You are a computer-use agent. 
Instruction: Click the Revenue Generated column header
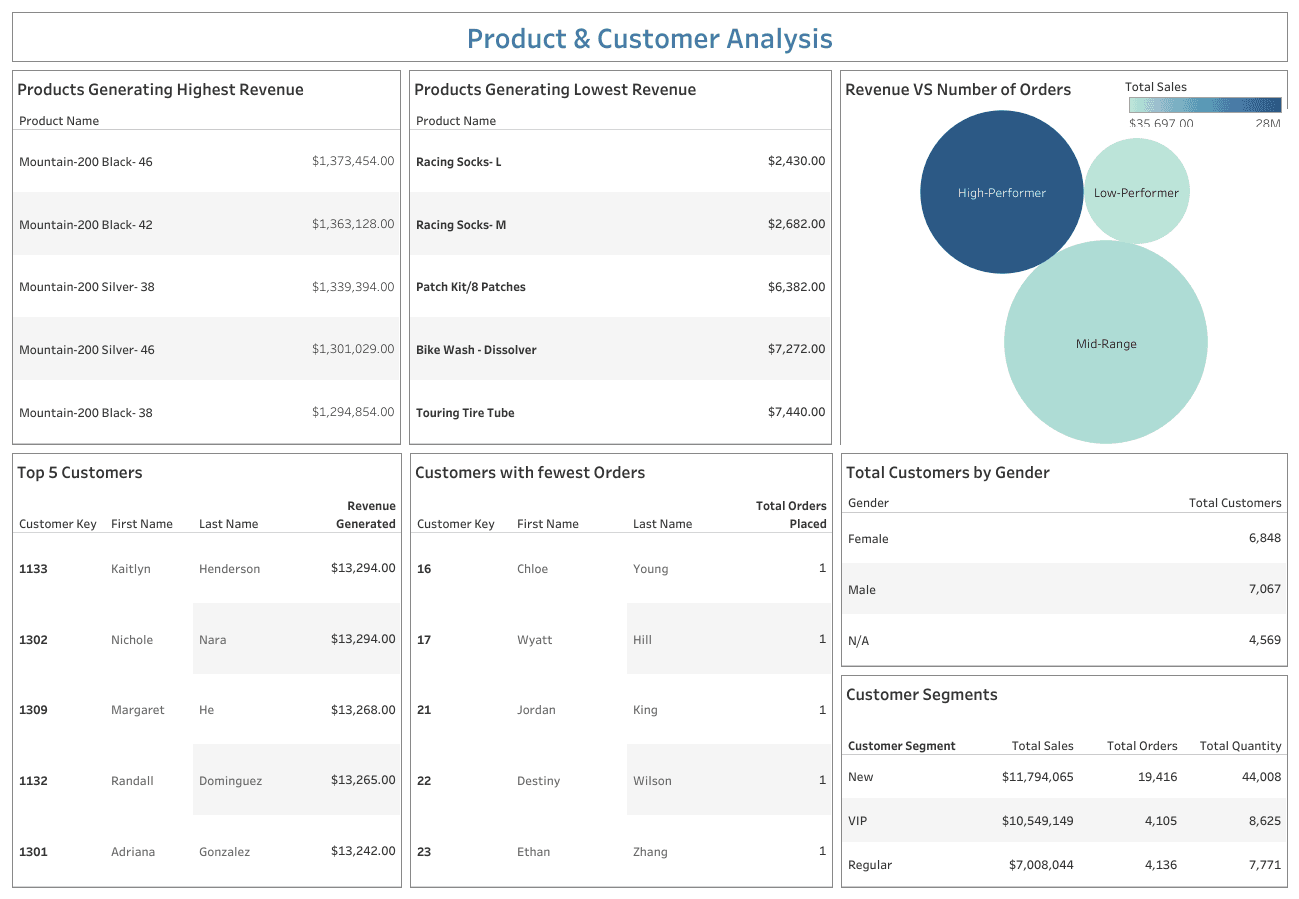coord(365,515)
